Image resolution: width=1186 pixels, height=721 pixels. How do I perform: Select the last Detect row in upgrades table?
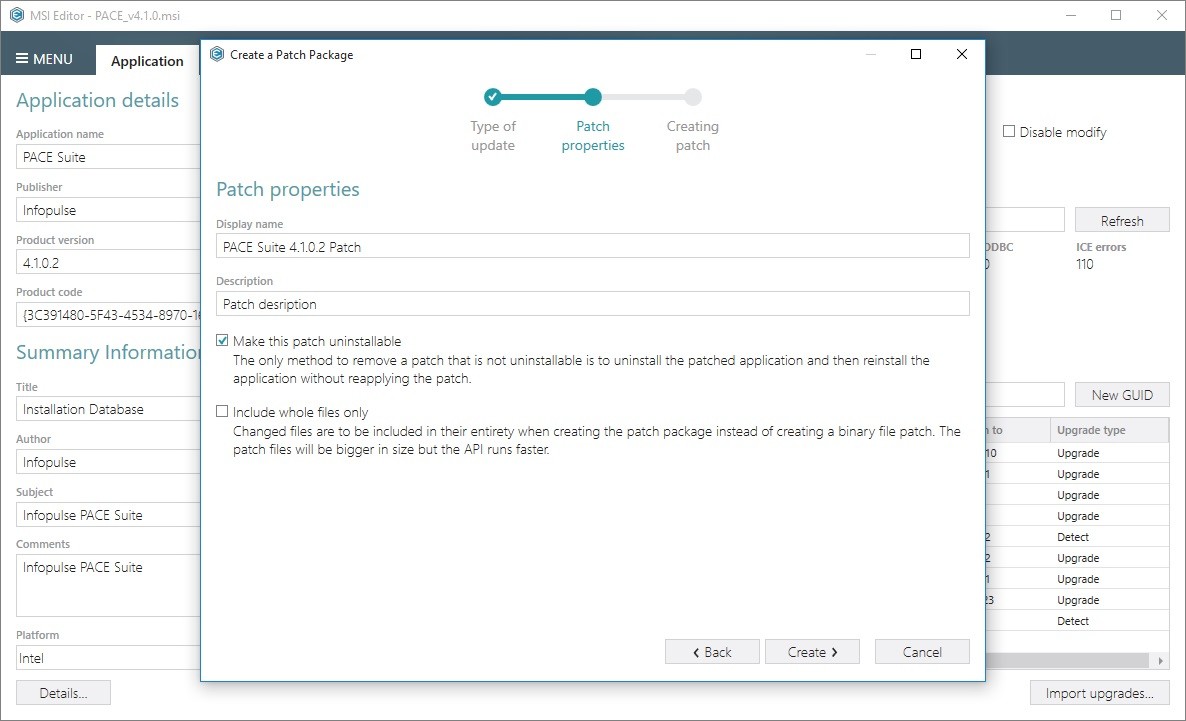coord(1078,620)
